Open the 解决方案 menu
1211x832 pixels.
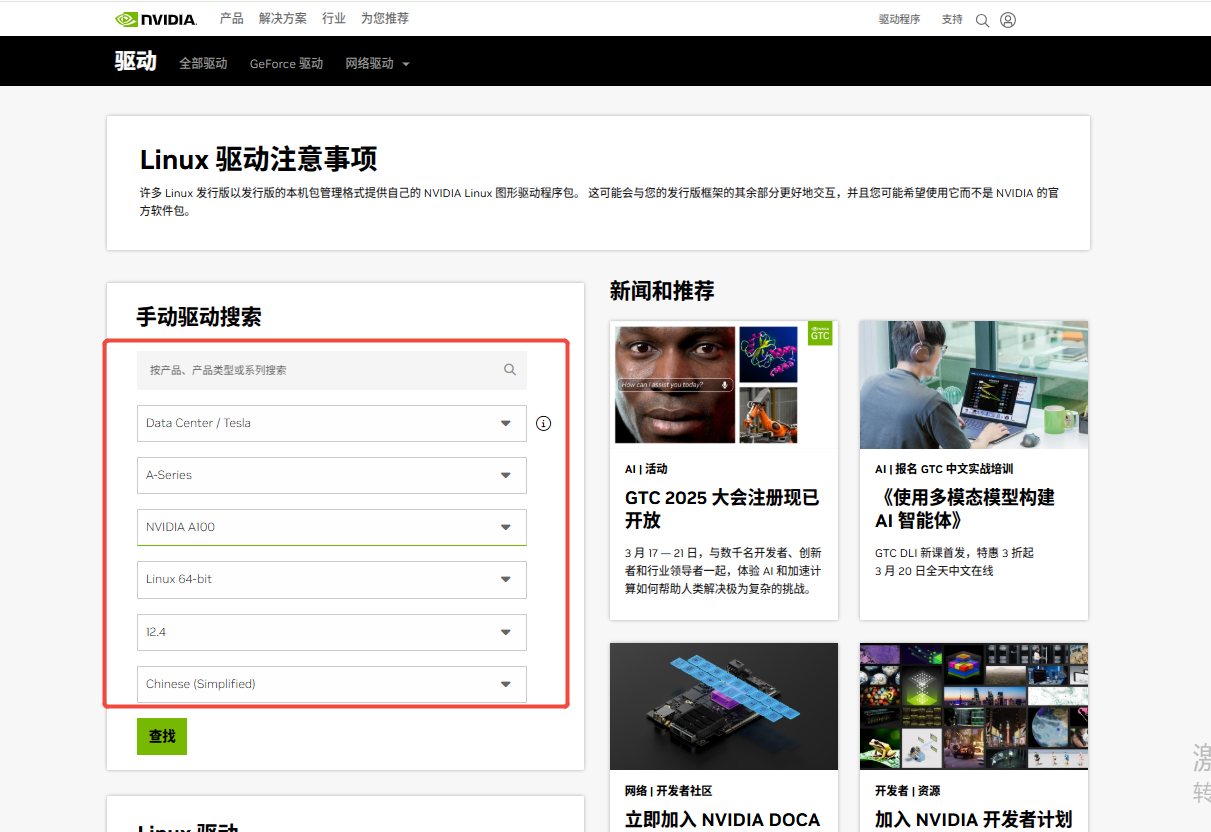(283, 19)
